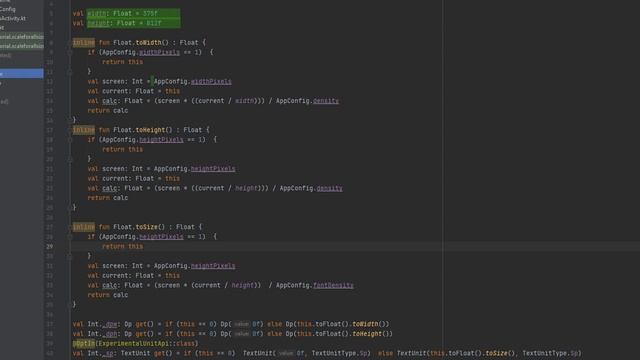Click 'return calc' in the toWidth function
Image resolution: width=640 pixels, height=360 pixels.
pyautogui.click(x=108, y=111)
